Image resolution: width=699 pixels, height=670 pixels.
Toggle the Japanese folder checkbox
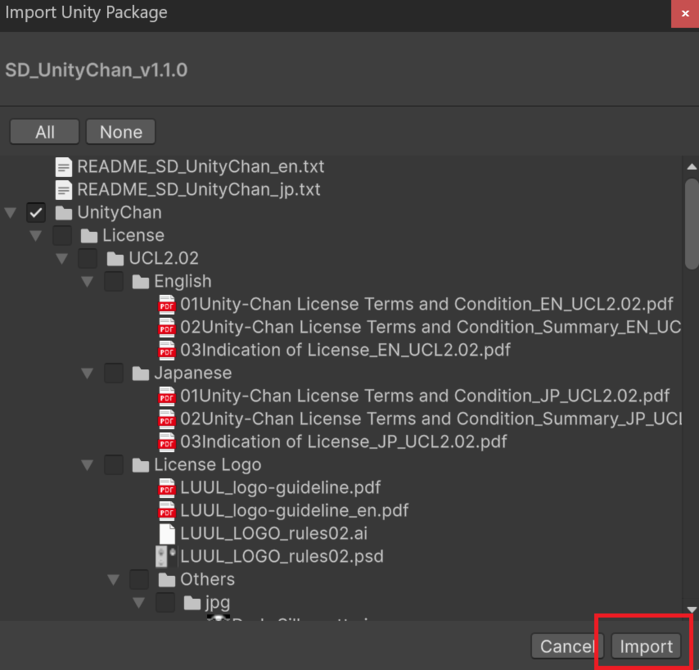[x=114, y=373]
